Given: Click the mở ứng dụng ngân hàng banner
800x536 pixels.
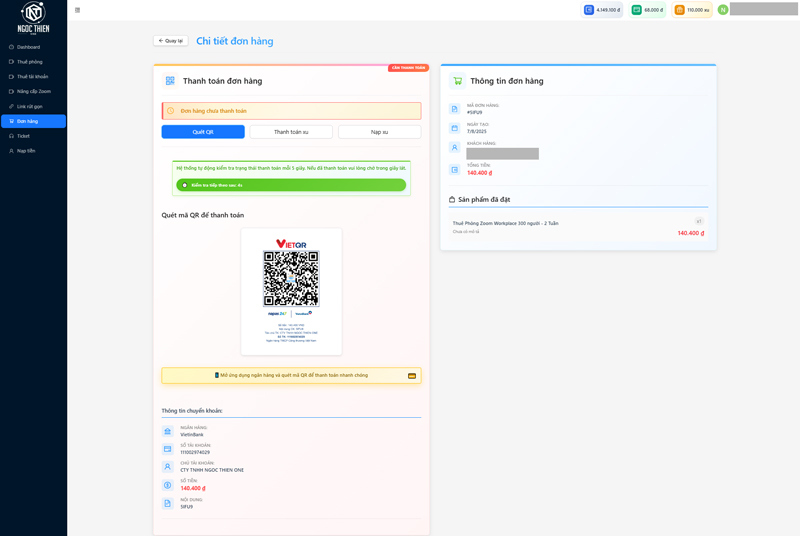Looking at the screenshot, I should (x=291, y=376).
